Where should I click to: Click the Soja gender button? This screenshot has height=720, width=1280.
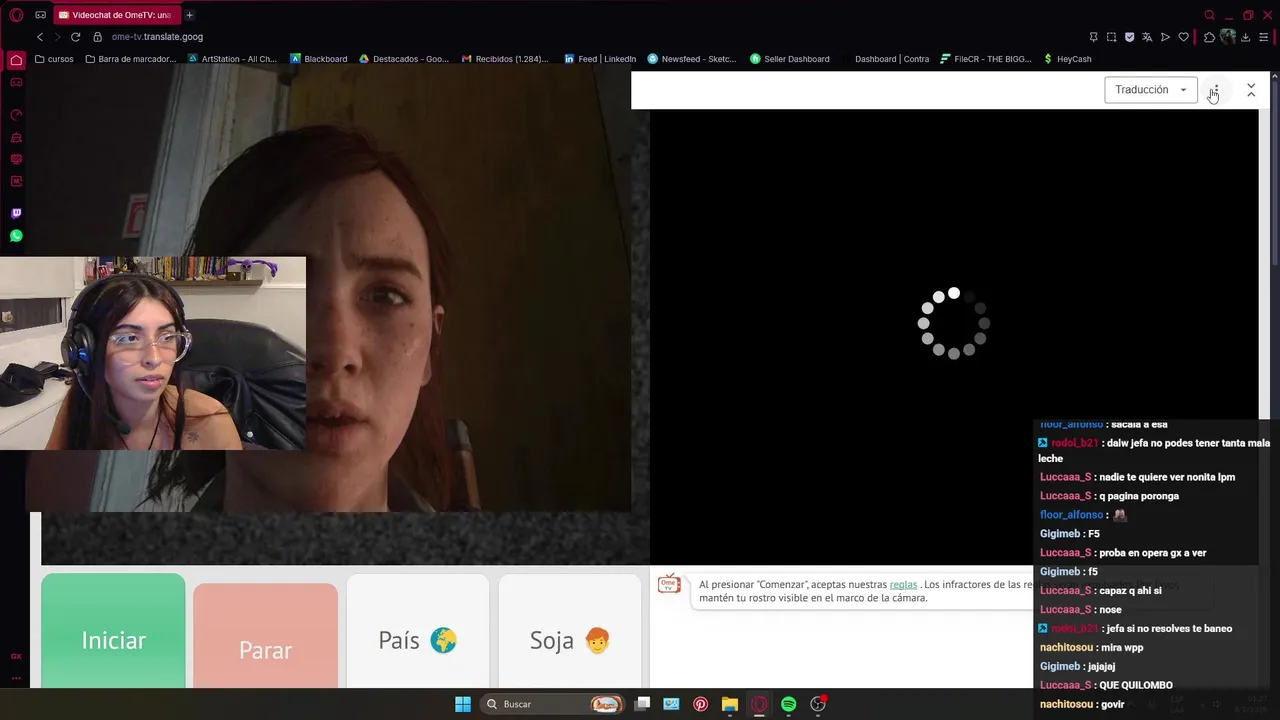click(x=569, y=631)
